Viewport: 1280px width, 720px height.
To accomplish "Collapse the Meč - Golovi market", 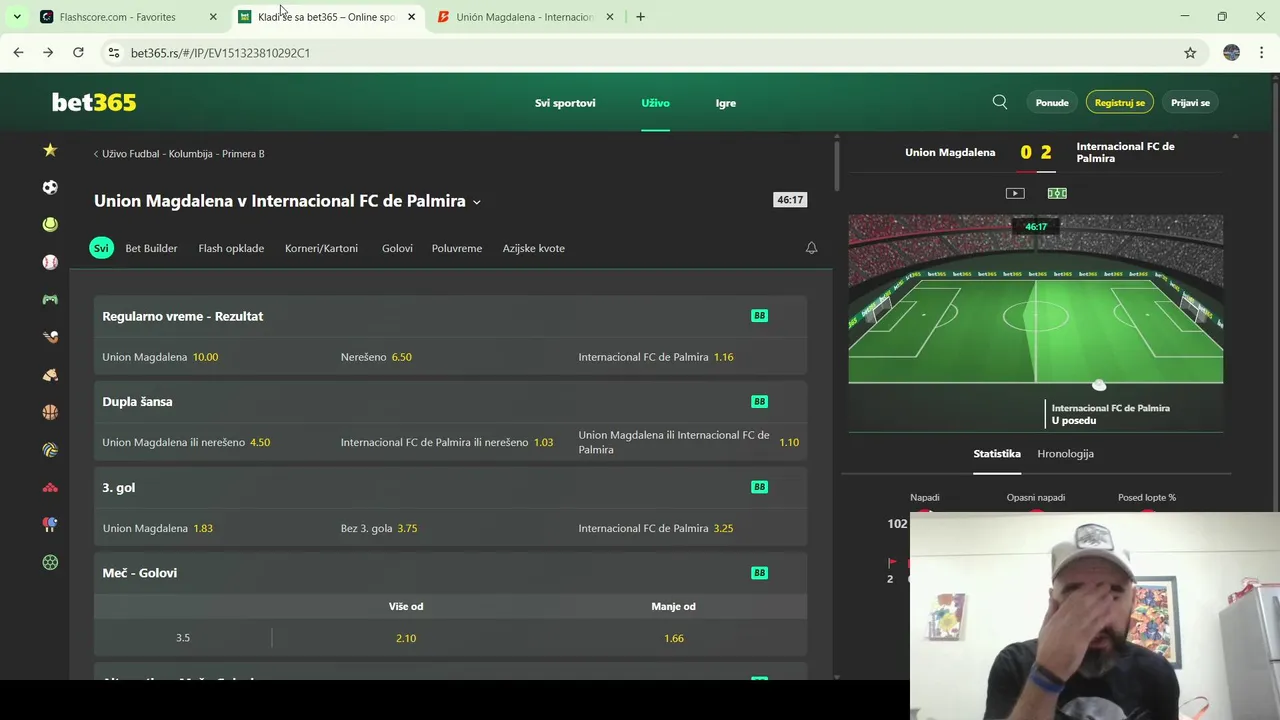I will 450,573.
